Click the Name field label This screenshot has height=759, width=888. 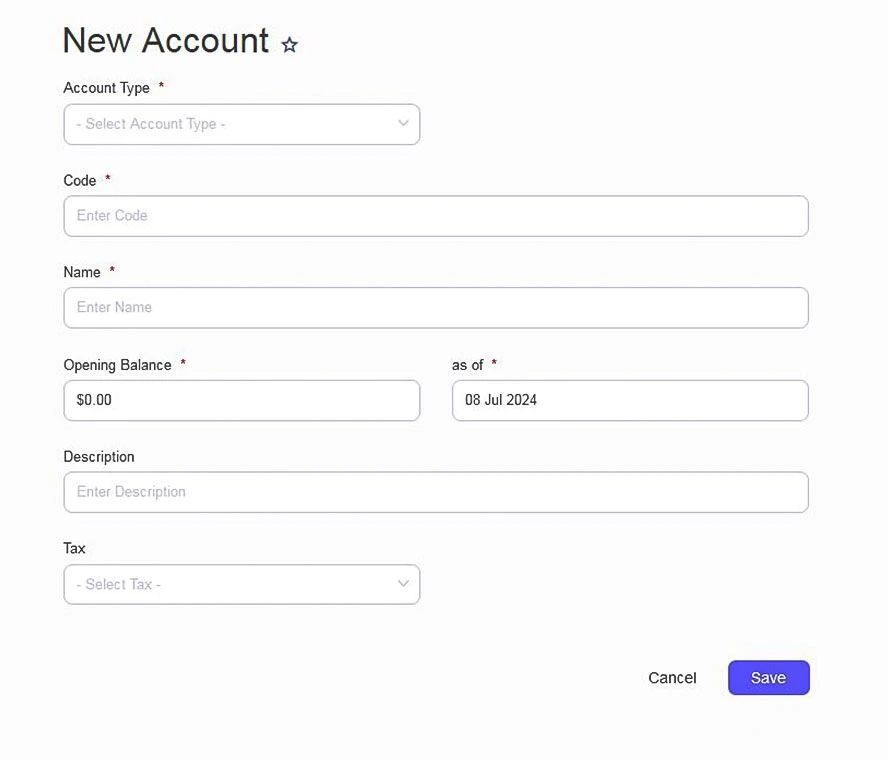[82, 272]
